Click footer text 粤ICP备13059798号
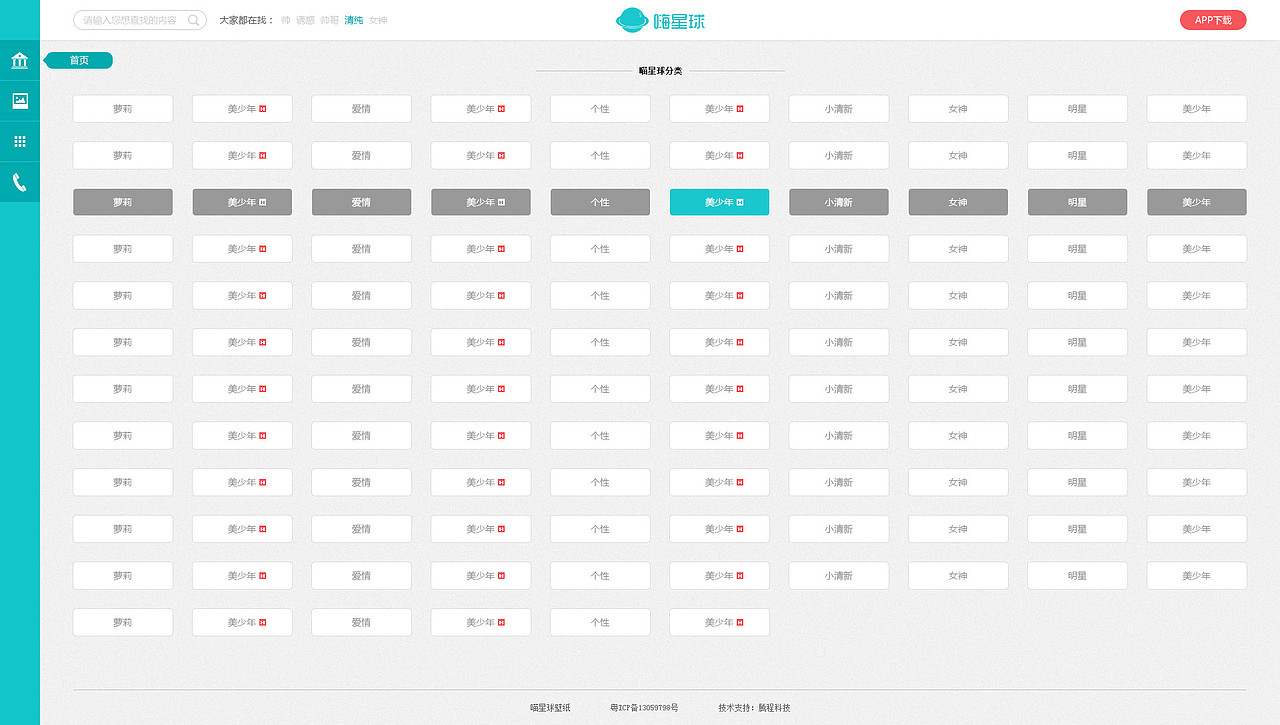The height and width of the screenshot is (725, 1280). 644,708
